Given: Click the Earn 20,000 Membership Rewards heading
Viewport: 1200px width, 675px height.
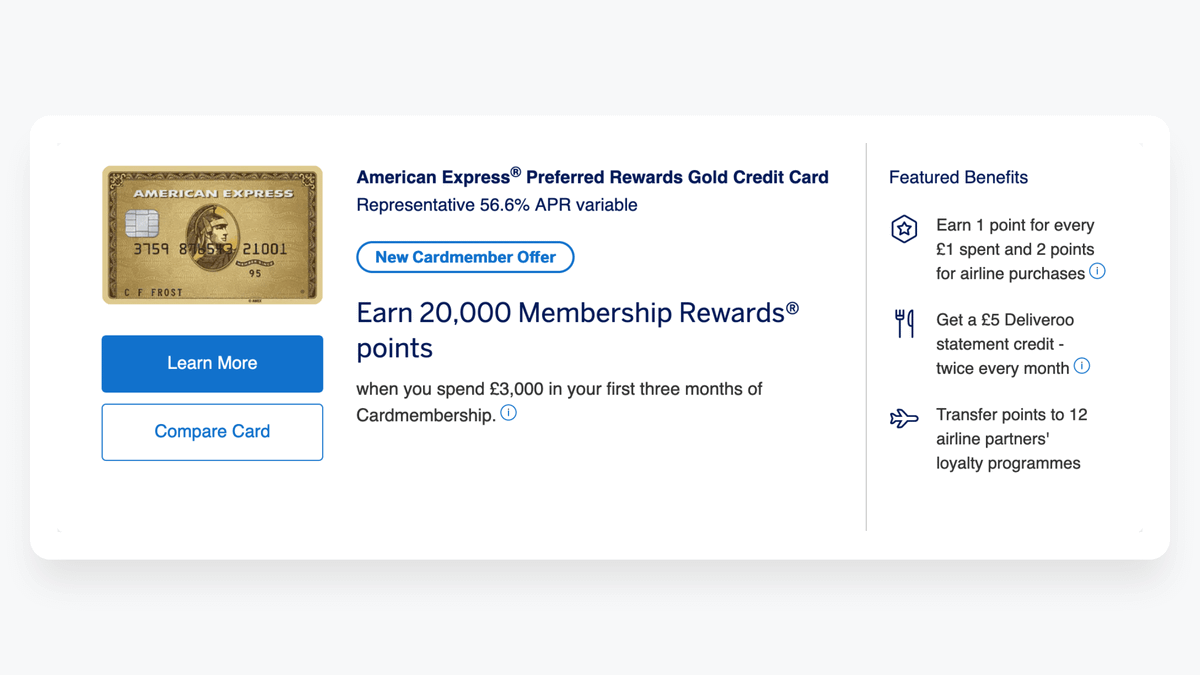Looking at the screenshot, I should pyautogui.click(x=577, y=330).
